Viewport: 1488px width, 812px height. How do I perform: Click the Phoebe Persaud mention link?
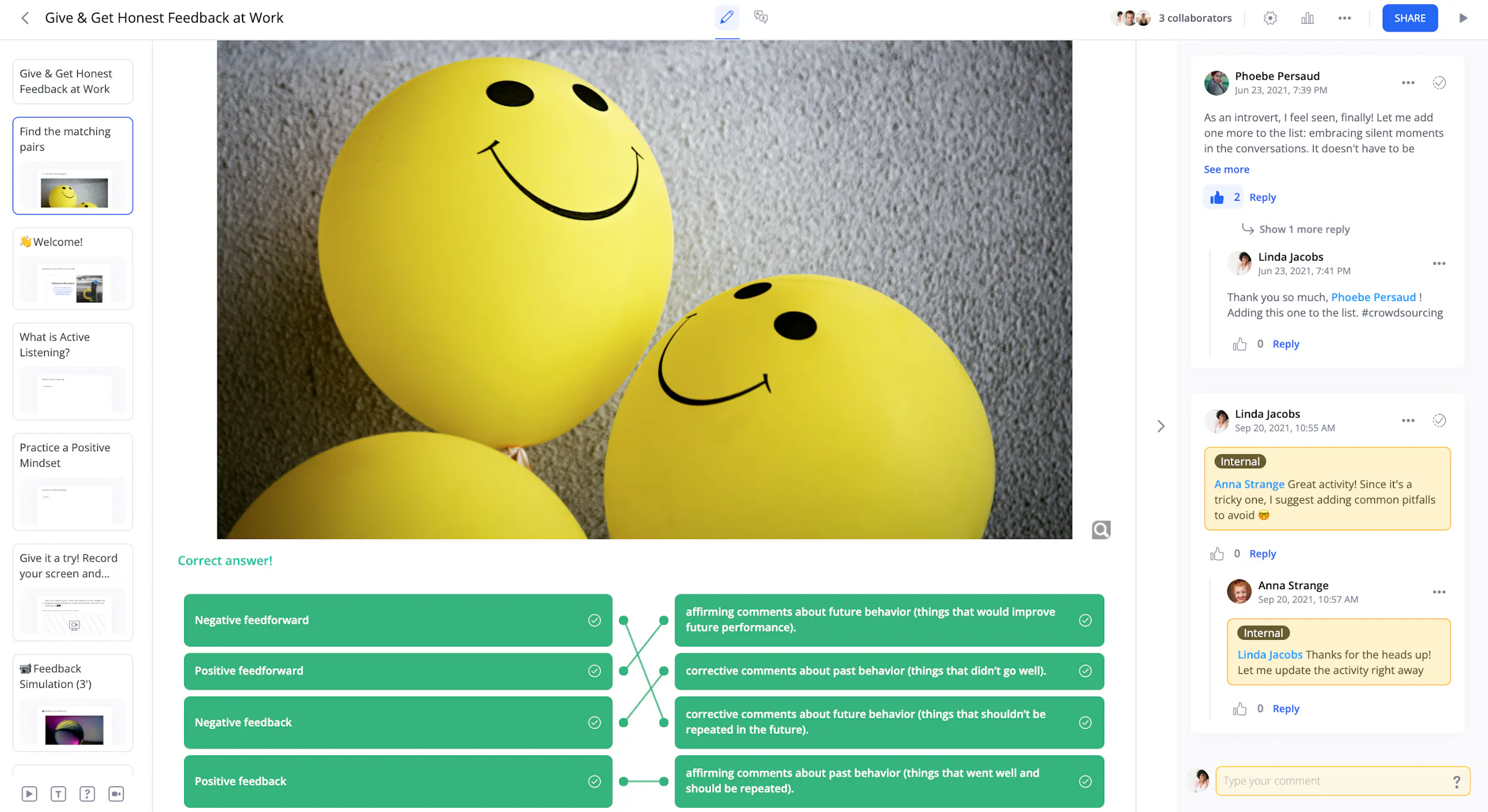[x=1373, y=297]
